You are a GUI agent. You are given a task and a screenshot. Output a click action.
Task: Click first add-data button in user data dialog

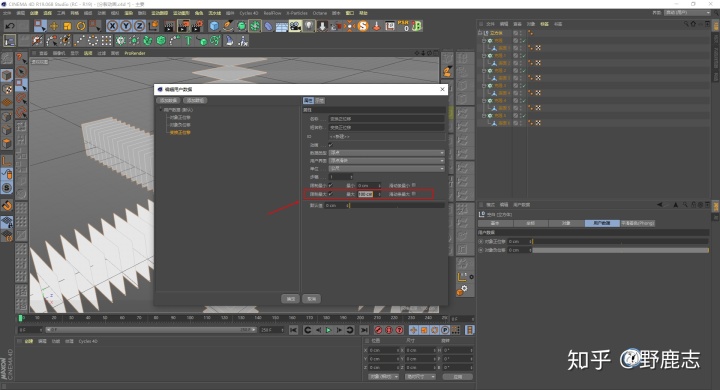pos(168,100)
